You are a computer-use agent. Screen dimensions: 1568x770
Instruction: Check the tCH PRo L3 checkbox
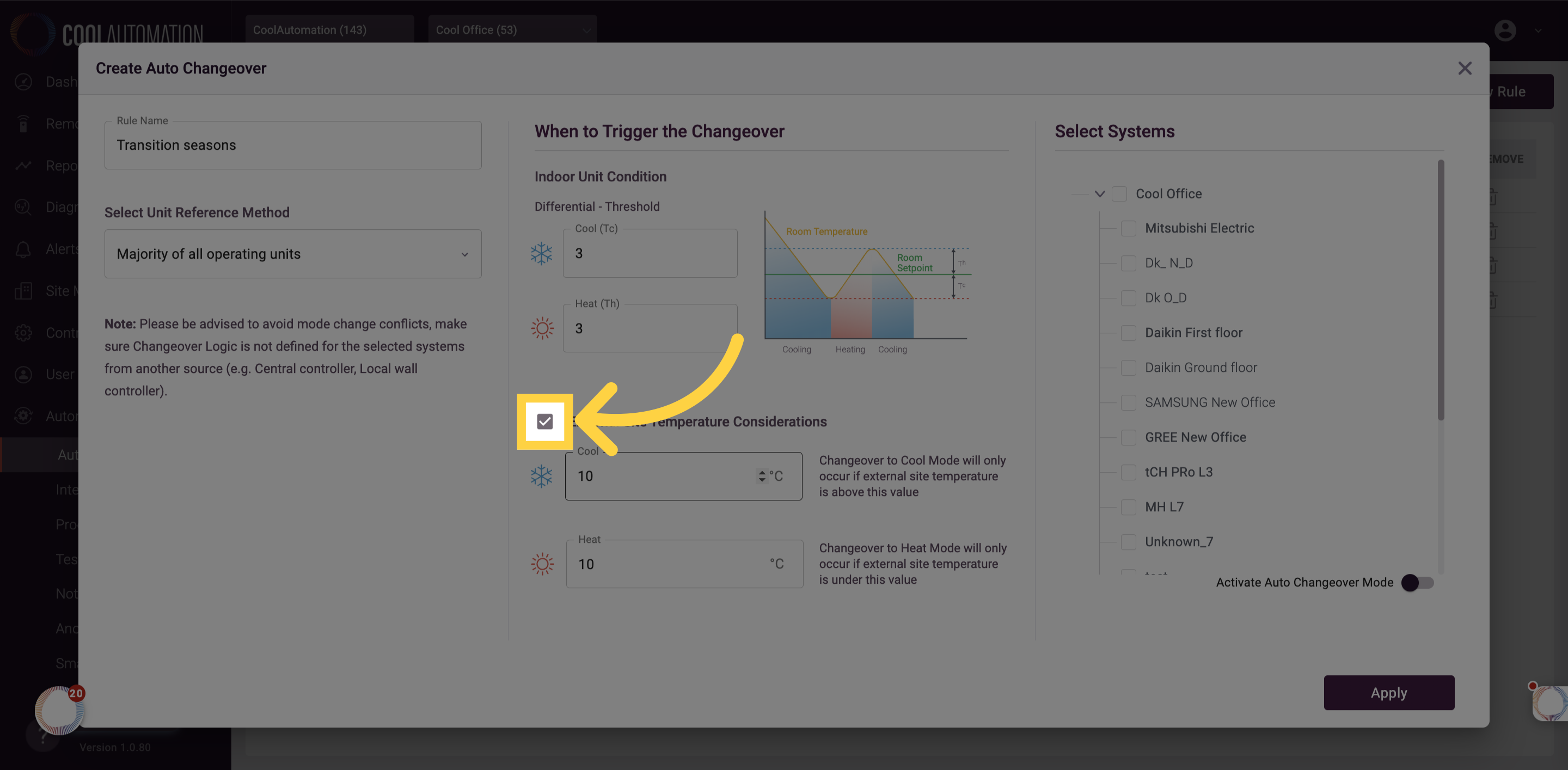1128,472
